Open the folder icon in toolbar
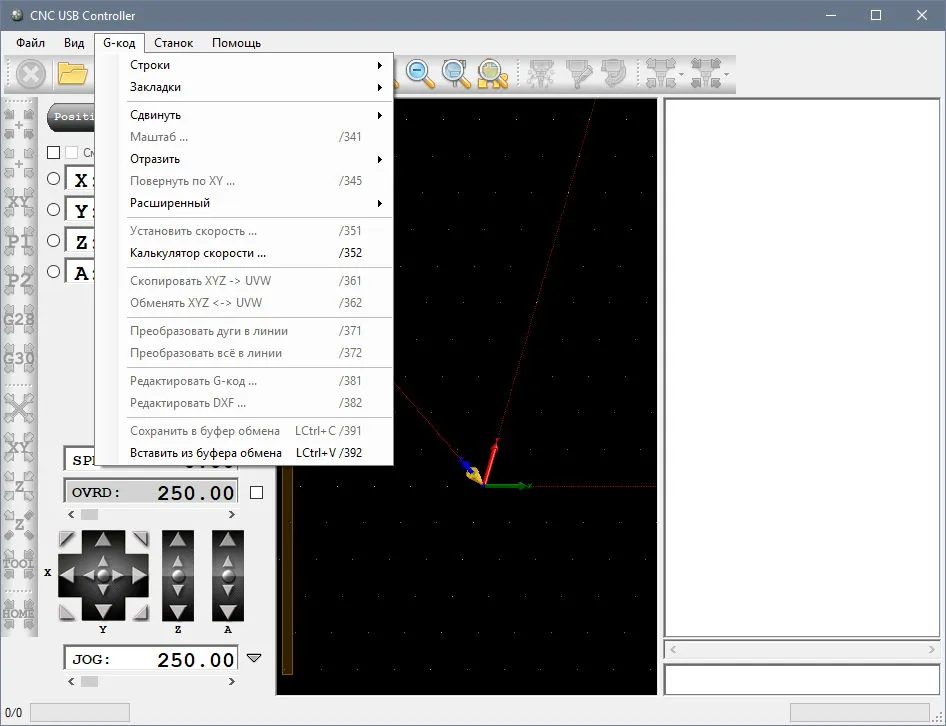The width and height of the screenshot is (946, 726). [x=73, y=74]
